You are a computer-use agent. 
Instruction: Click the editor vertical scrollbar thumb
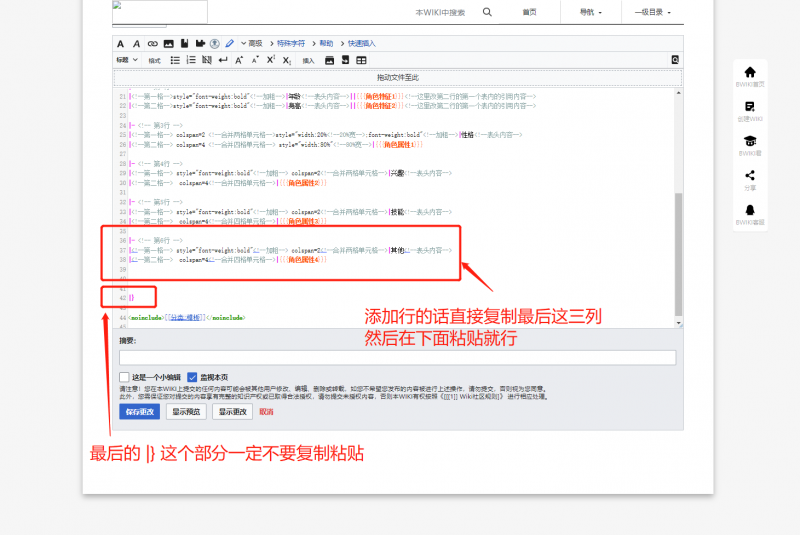tap(678, 254)
